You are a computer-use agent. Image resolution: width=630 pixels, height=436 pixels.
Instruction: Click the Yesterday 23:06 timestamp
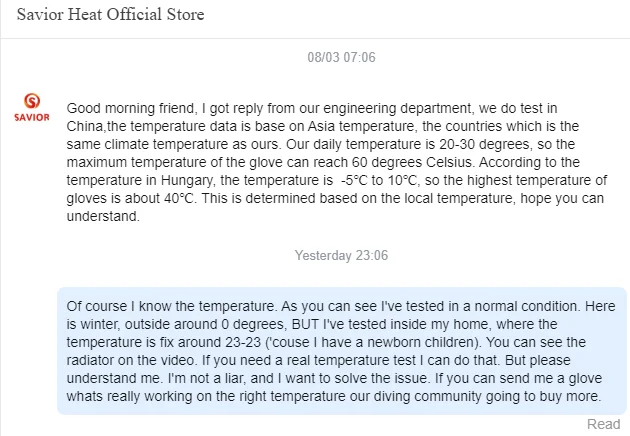341,255
